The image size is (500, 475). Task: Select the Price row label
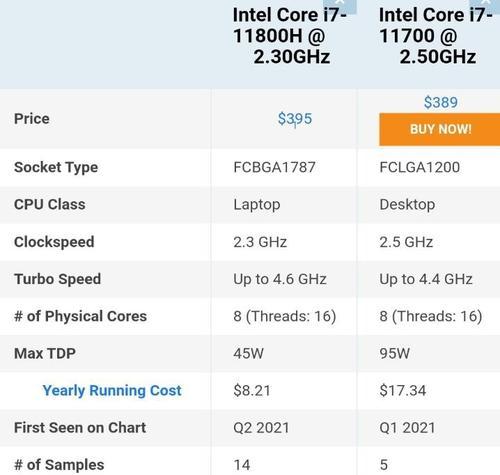(32, 119)
